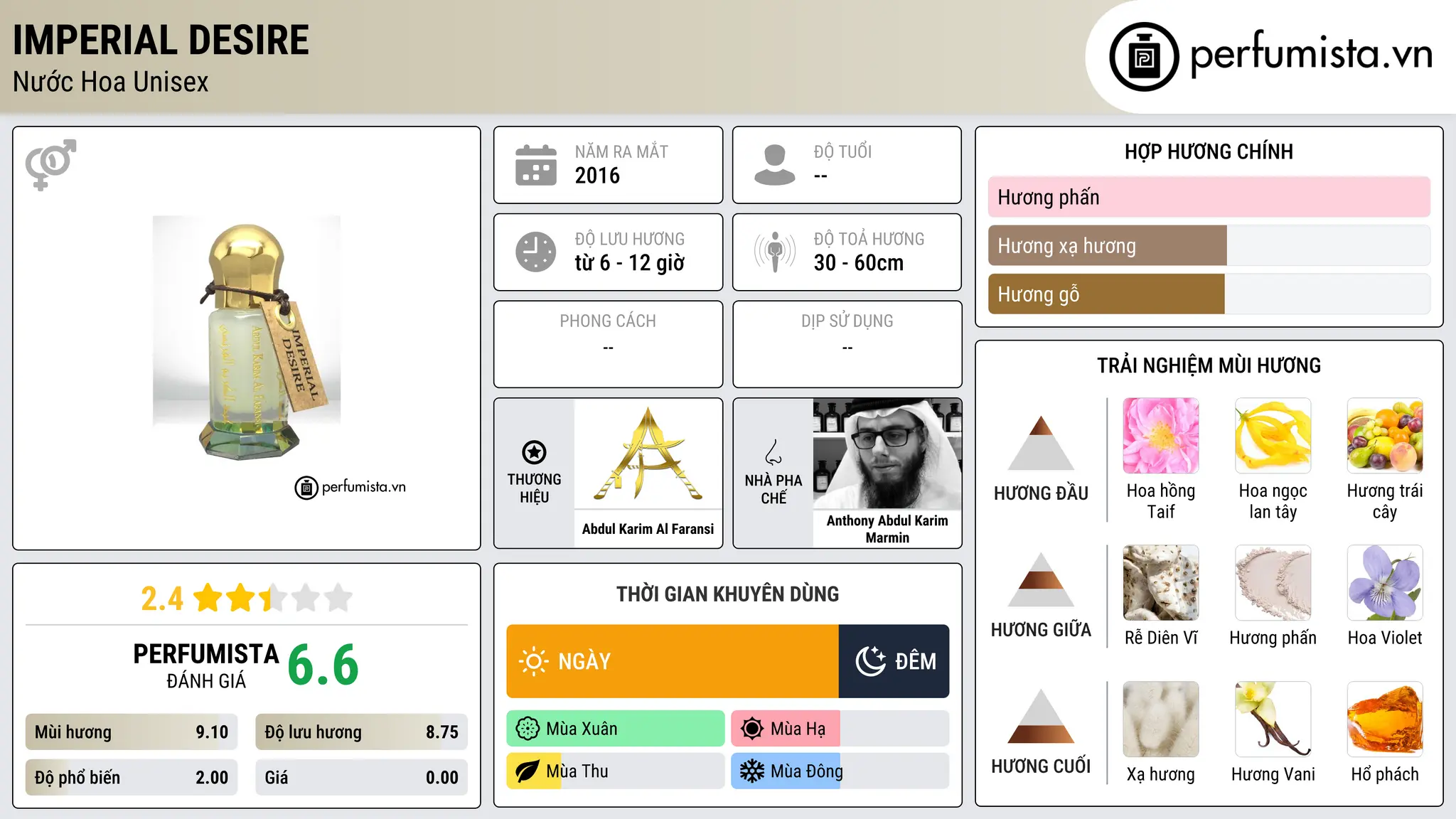Click the sillage icon for Độ Toả Hương

775,252
